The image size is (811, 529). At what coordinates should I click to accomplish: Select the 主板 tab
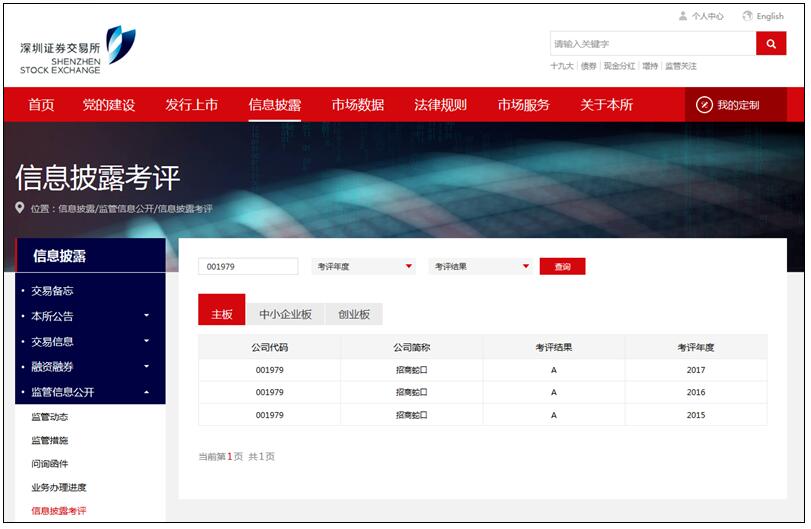click(221, 310)
